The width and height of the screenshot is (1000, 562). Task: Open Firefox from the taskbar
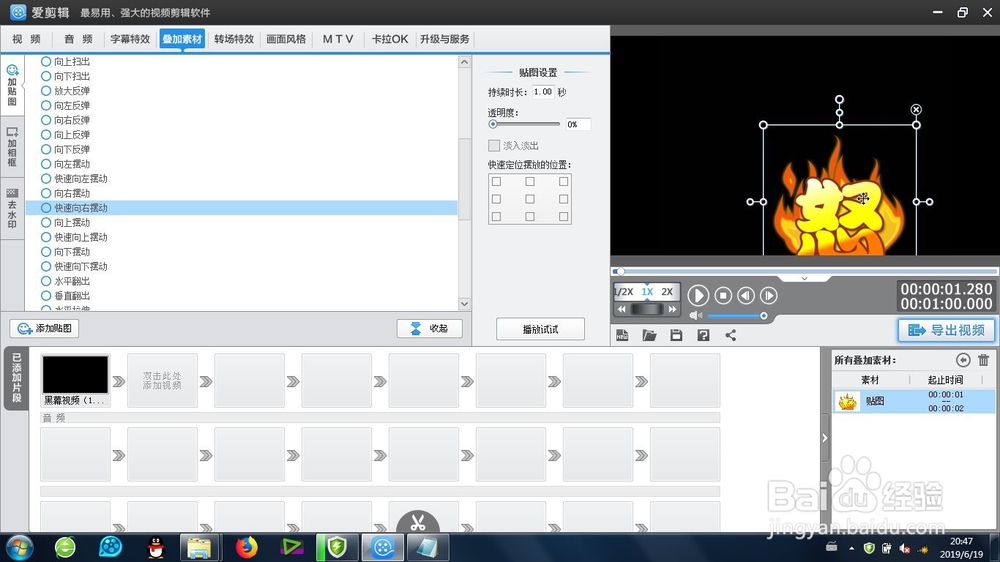[x=246, y=547]
